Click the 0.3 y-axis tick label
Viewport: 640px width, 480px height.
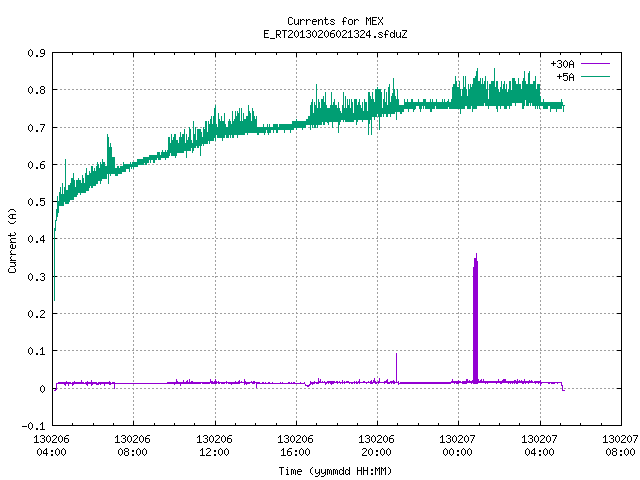(x=36, y=277)
